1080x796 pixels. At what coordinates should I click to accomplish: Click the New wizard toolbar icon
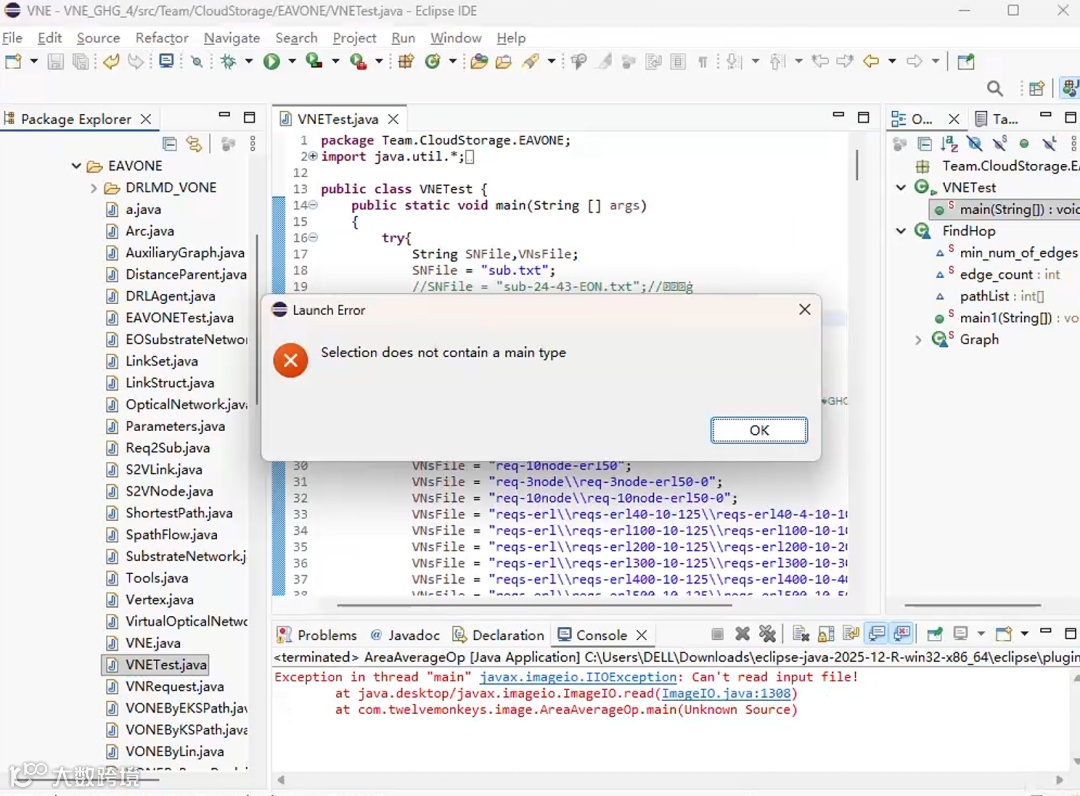point(13,61)
